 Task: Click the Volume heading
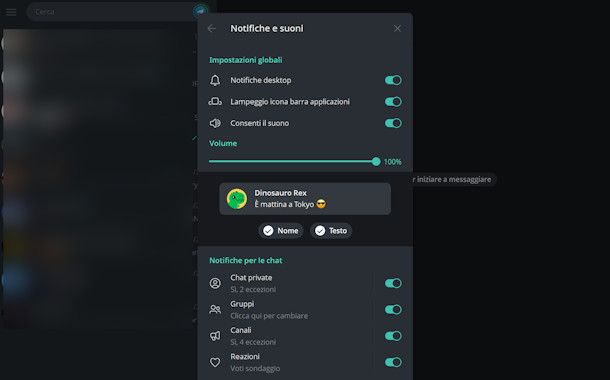point(223,143)
